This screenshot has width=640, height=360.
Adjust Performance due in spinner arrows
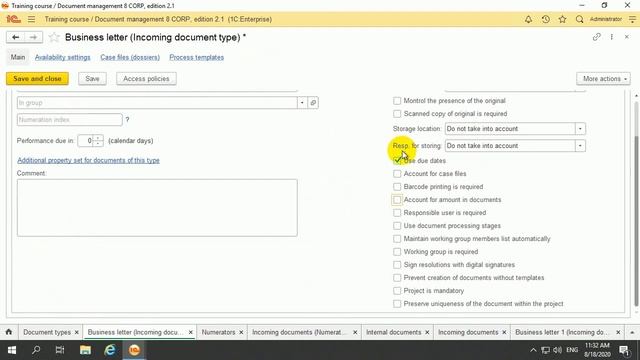(98, 140)
